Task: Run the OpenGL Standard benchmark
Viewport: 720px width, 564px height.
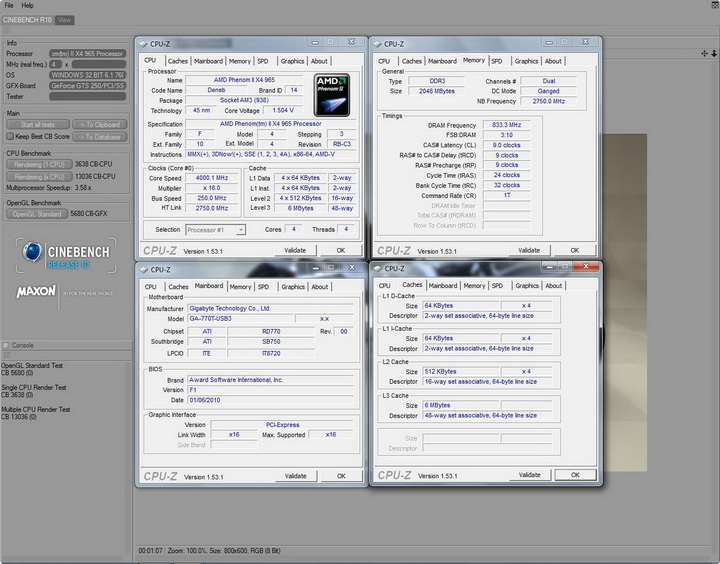Action: pyautogui.click(x=37, y=214)
